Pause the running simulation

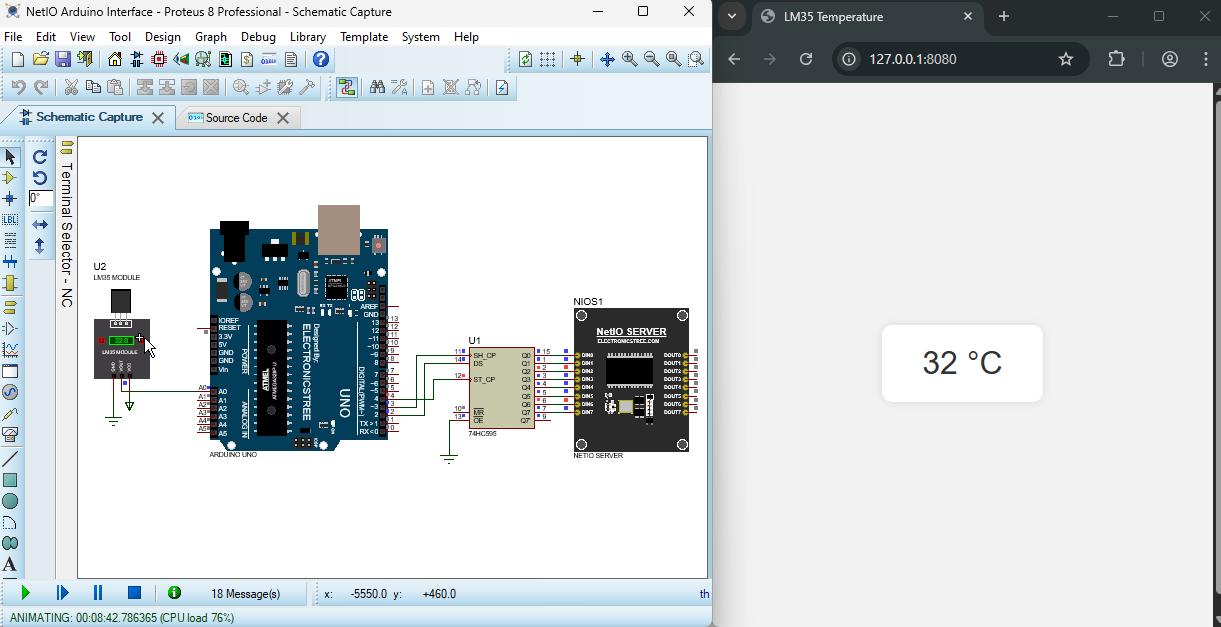tap(98, 593)
